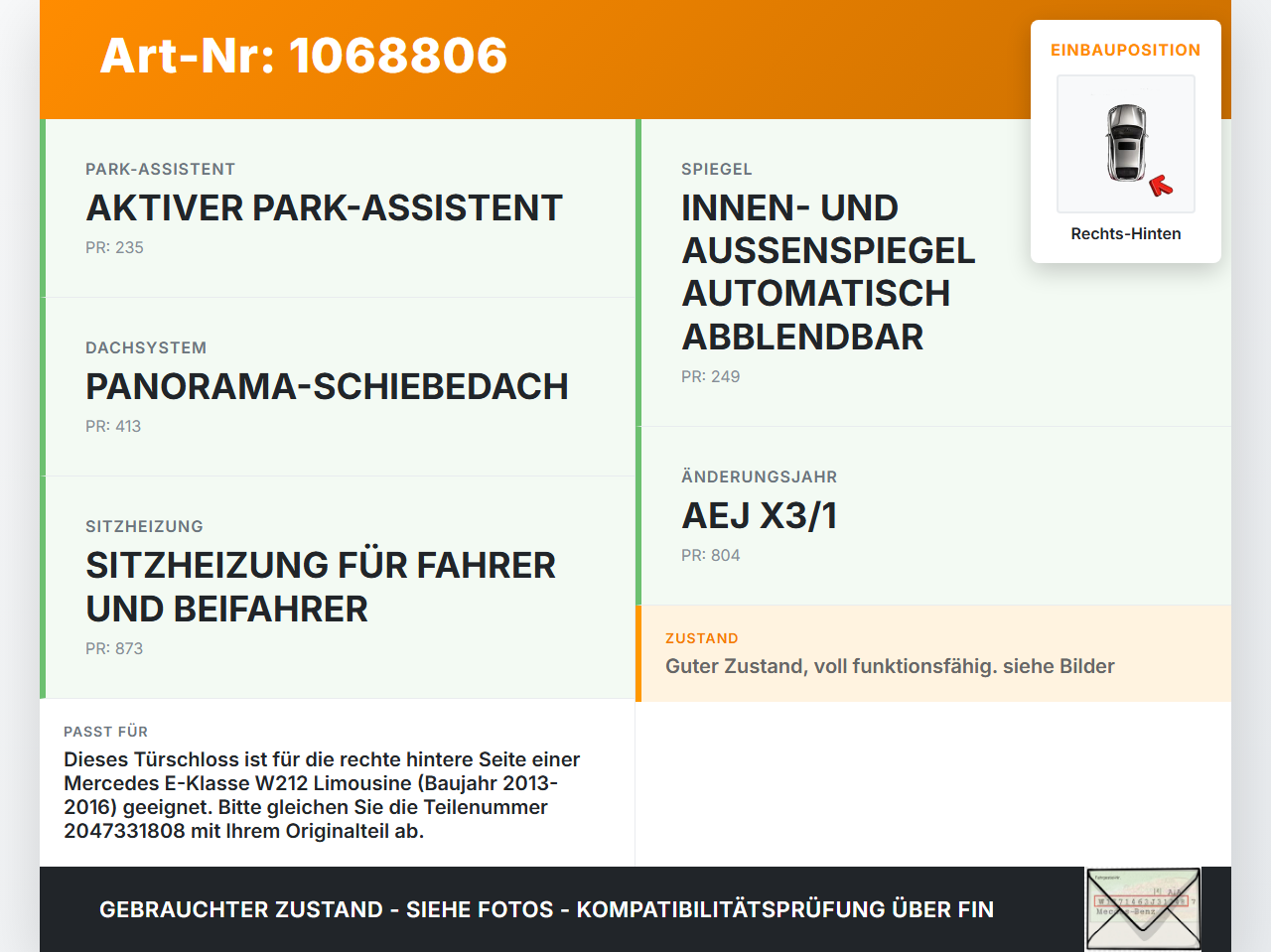Screen dimensions: 1271x952
Task: Click PR: 235 code under Park-Assistent
Action: pos(114,247)
